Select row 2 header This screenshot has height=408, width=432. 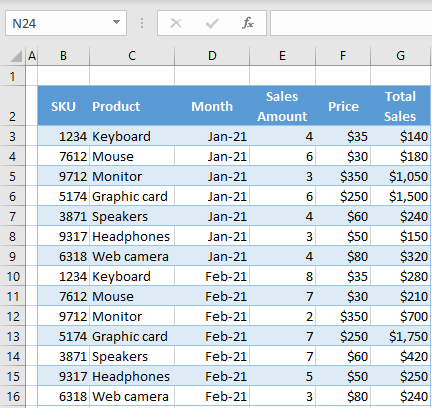tap(13, 106)
